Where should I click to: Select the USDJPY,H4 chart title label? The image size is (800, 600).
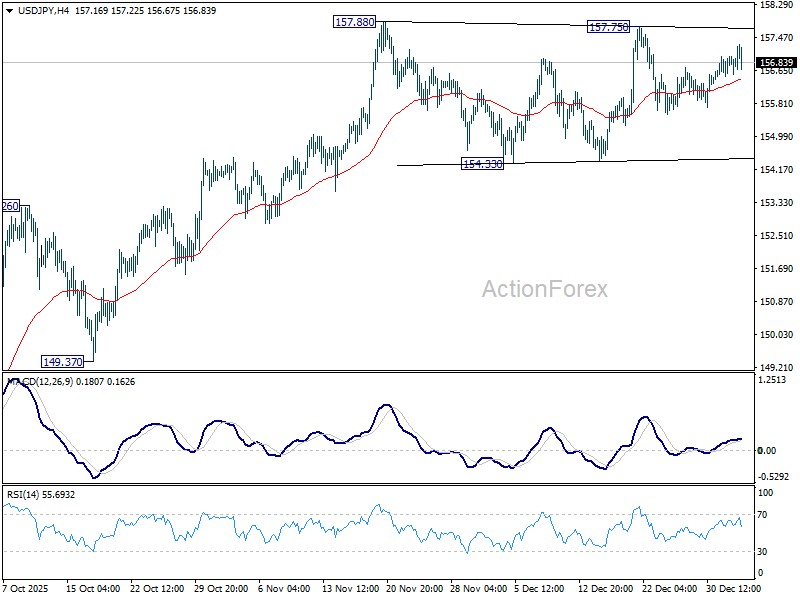(x=42, y=11)
